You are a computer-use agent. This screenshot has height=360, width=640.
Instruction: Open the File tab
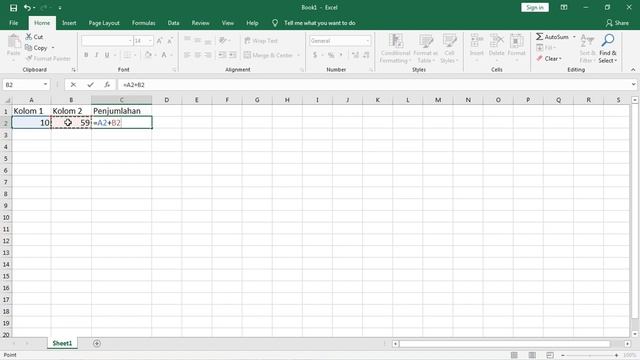click(13, 23)
